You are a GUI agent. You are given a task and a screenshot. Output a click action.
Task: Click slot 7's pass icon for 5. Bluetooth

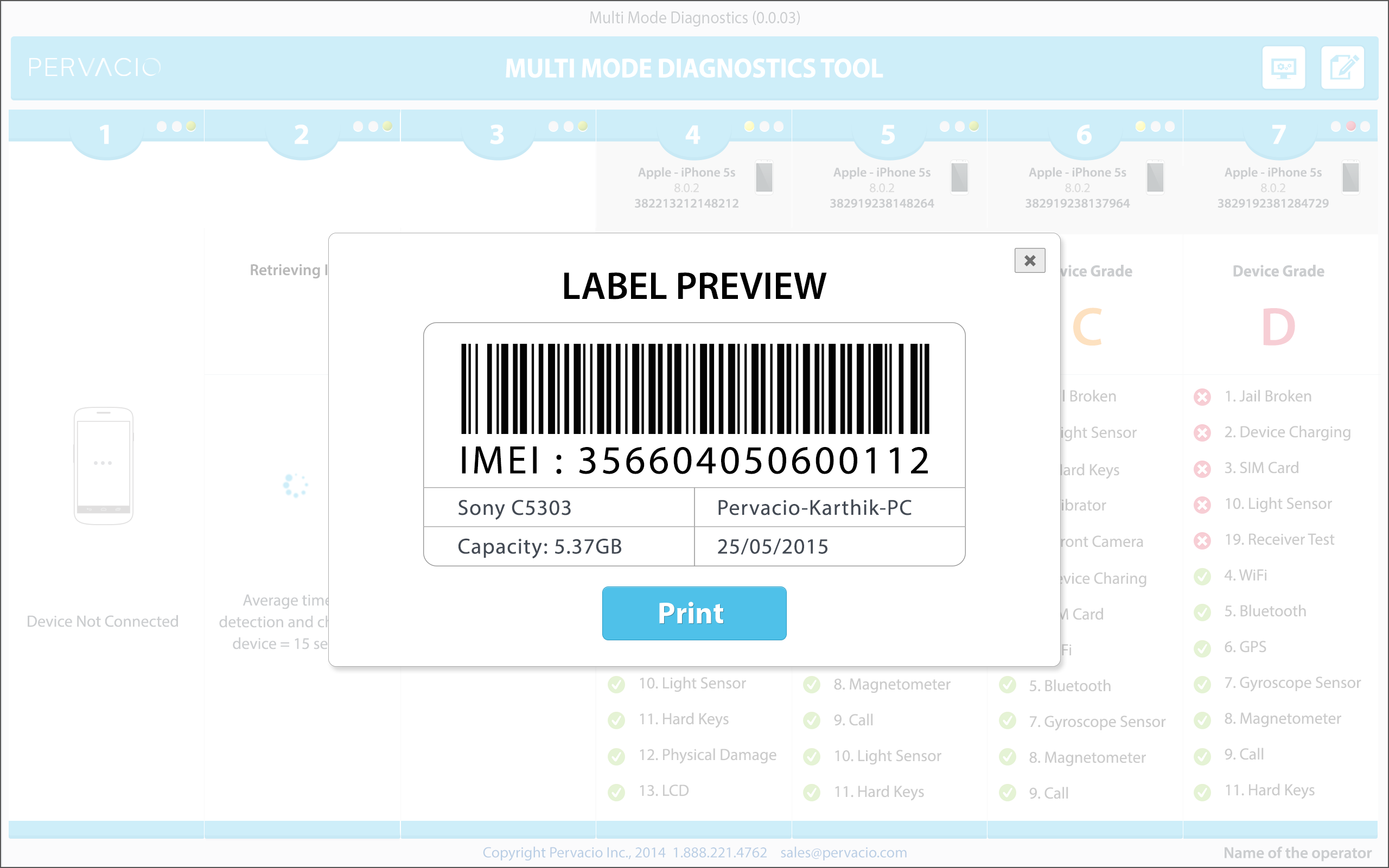(1202, 612)
